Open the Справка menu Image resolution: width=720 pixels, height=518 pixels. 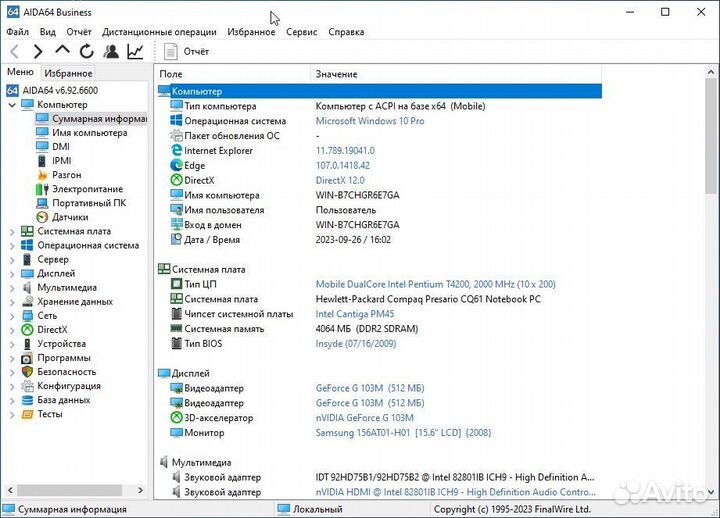tap(346, 32)
